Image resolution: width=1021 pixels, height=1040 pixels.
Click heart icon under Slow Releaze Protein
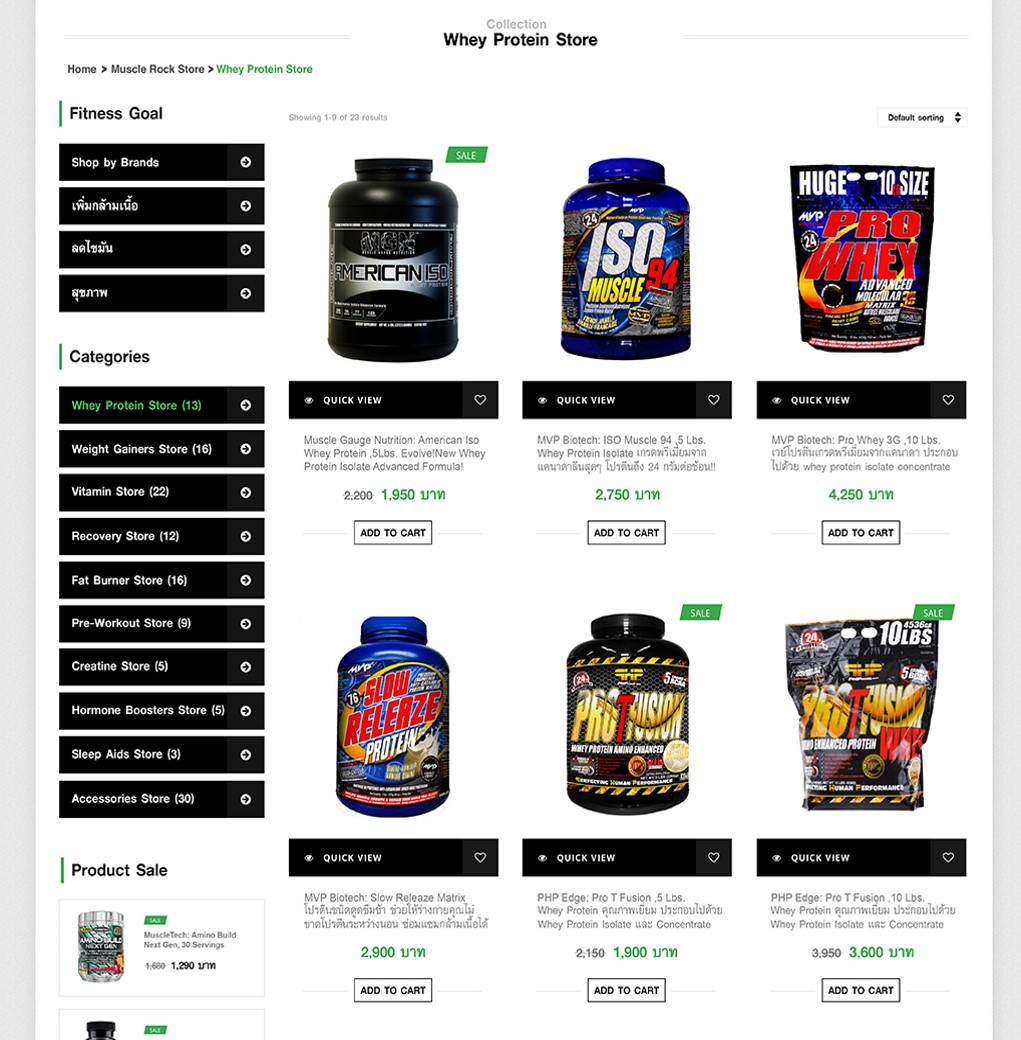[480, 858]
